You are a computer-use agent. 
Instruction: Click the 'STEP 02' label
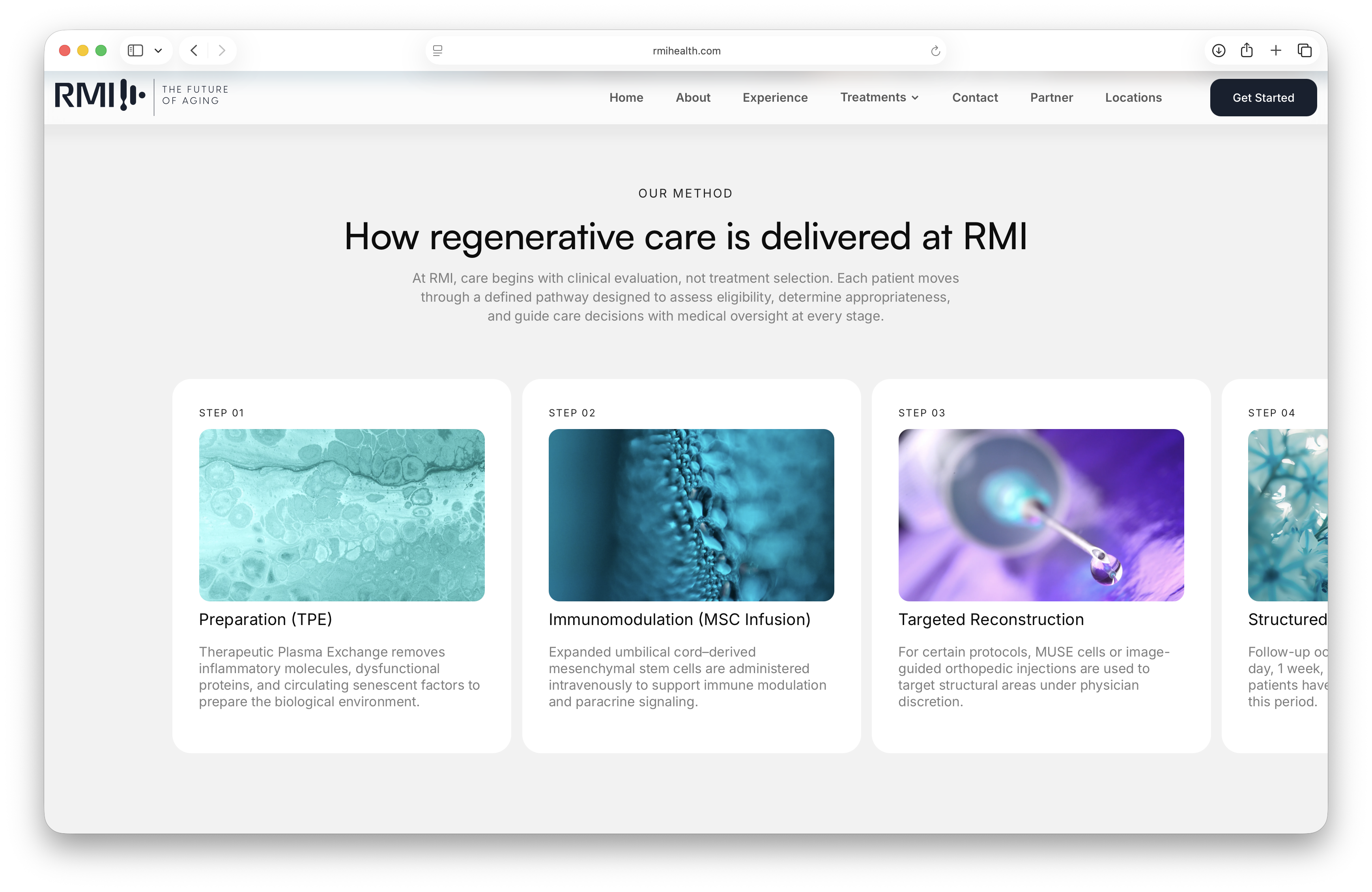(572, 413)
